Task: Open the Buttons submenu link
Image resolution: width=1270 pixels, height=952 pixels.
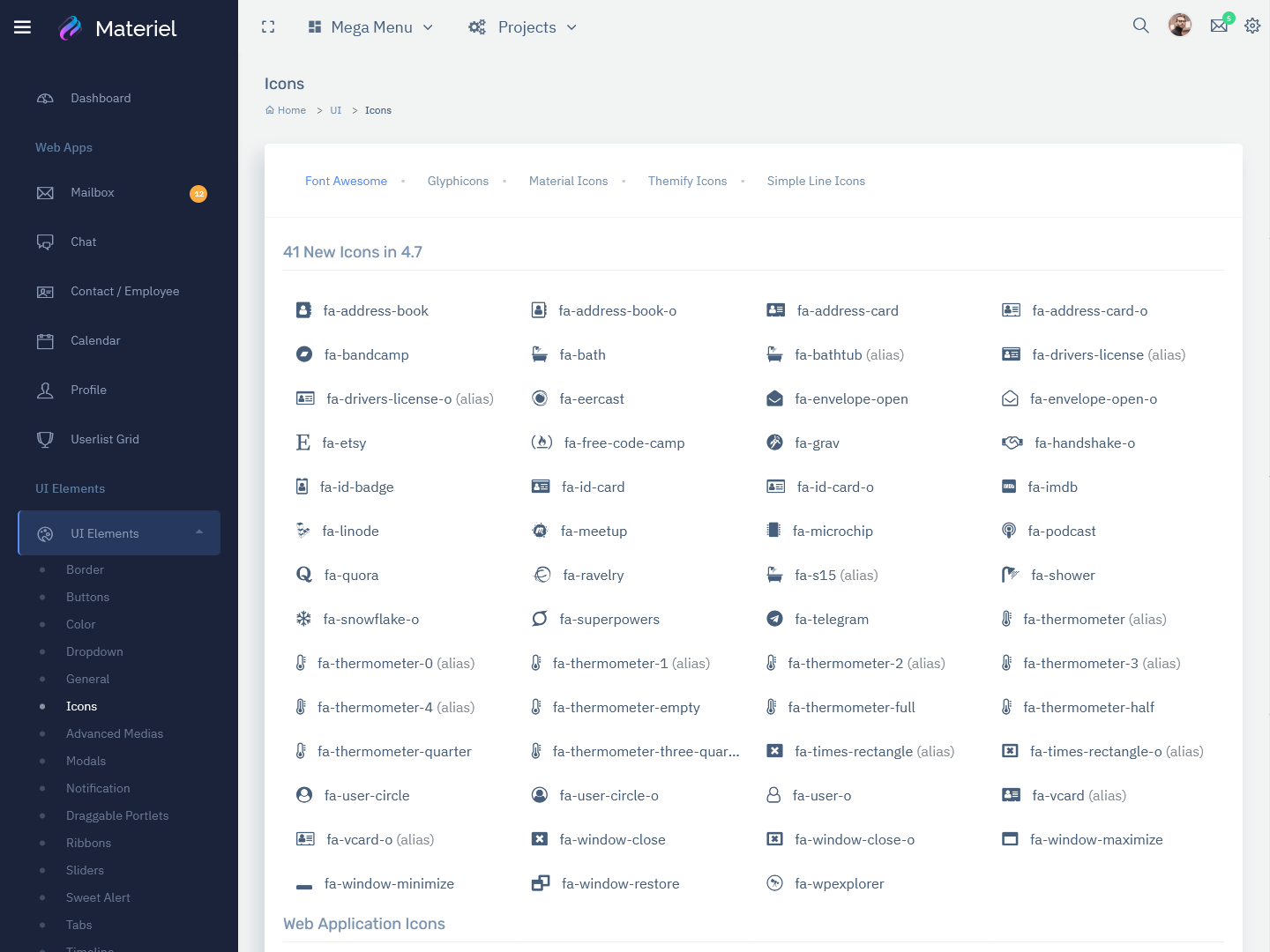Action: (87, 597)
